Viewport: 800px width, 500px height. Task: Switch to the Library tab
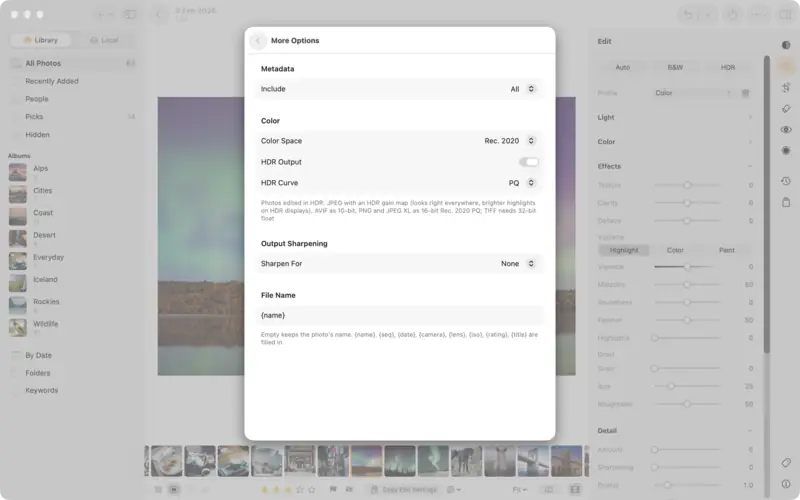tap(41, 40)
